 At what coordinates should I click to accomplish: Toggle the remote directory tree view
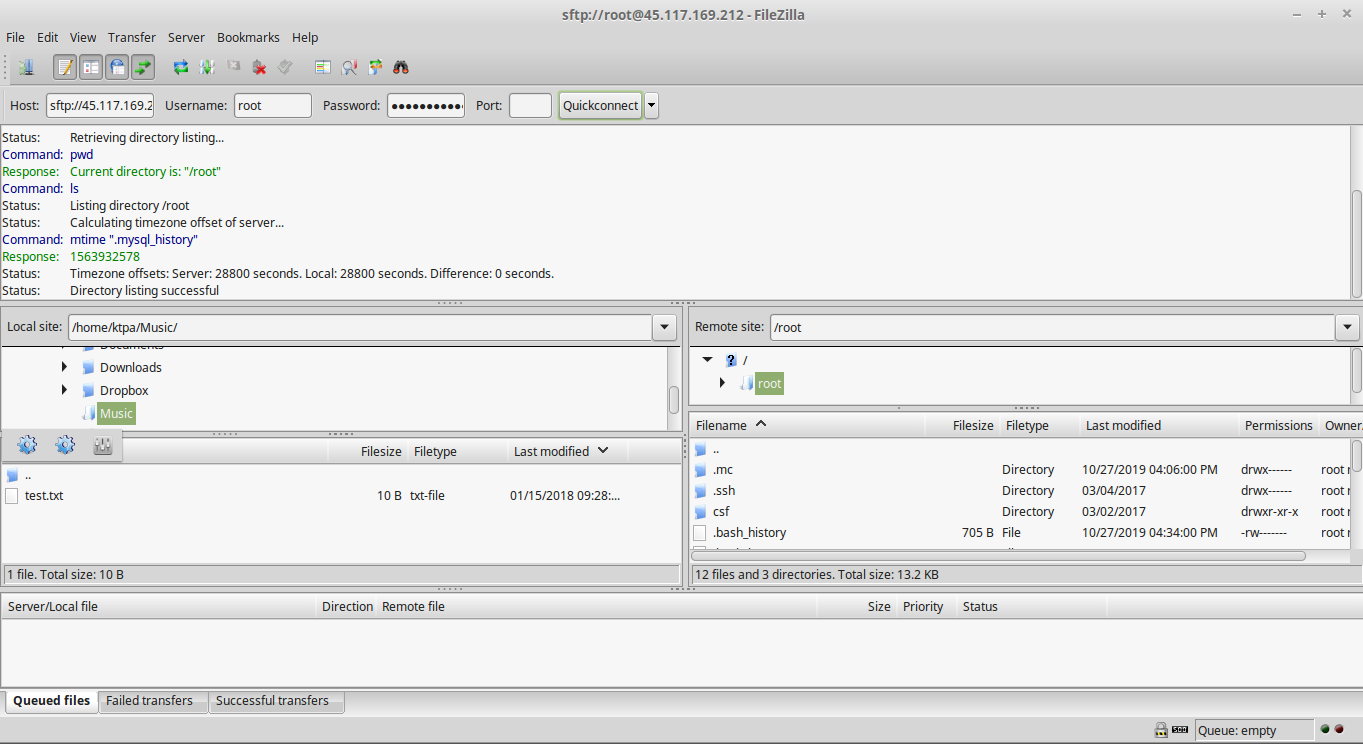click(117, 67)
